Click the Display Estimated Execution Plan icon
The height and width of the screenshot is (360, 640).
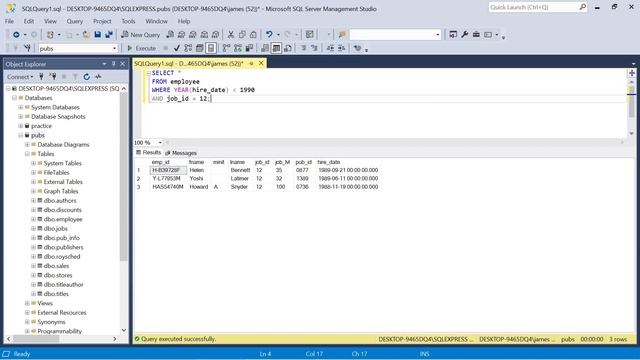(x=188, y=48)
